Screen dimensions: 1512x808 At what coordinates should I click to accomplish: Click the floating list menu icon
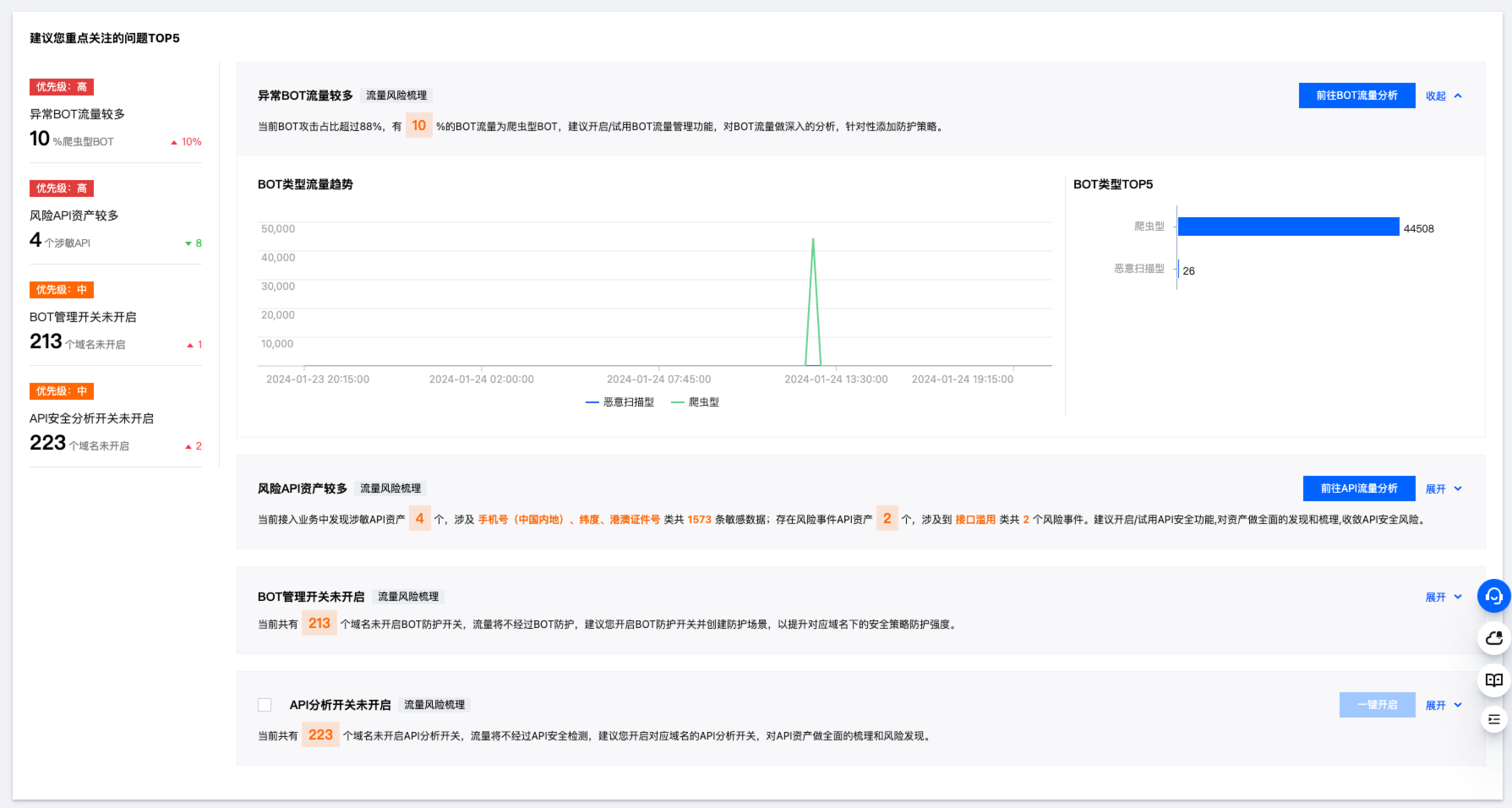tap(1493, 719)
